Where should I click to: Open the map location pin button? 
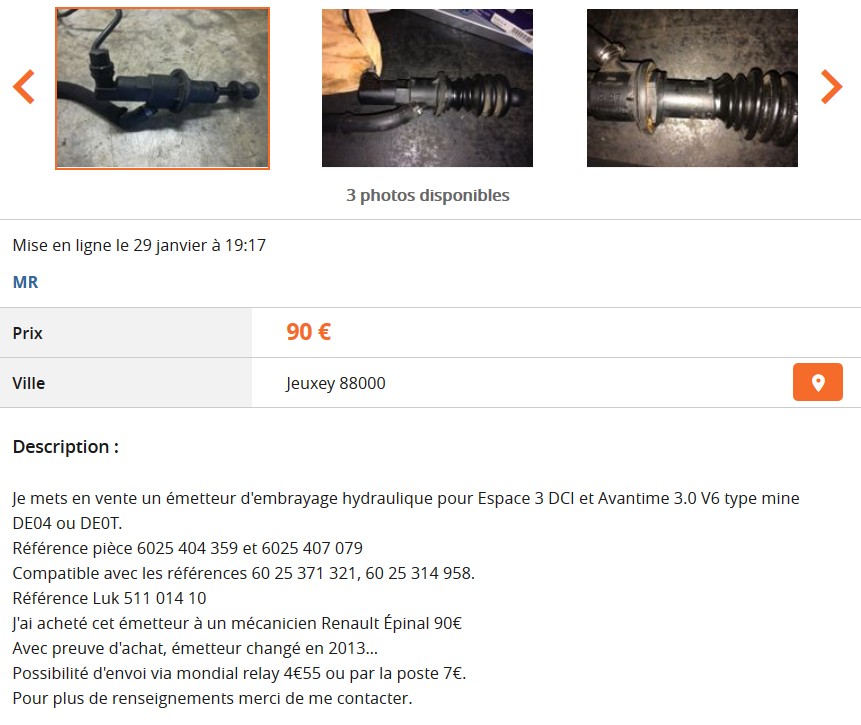tap(817, 382)
